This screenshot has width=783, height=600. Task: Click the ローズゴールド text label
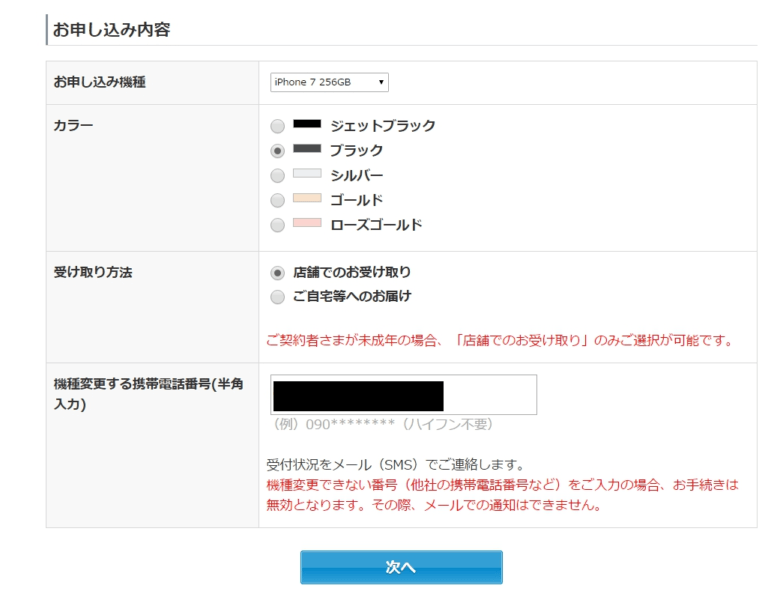click(x=376, y=225)
